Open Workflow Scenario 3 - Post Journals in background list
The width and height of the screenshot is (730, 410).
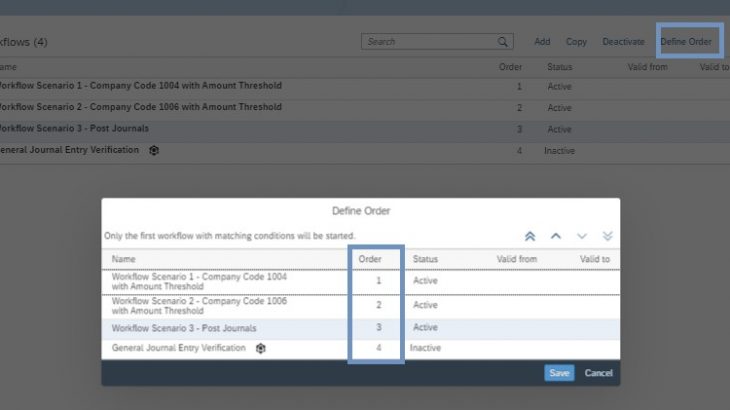click(x=74, y=128)
